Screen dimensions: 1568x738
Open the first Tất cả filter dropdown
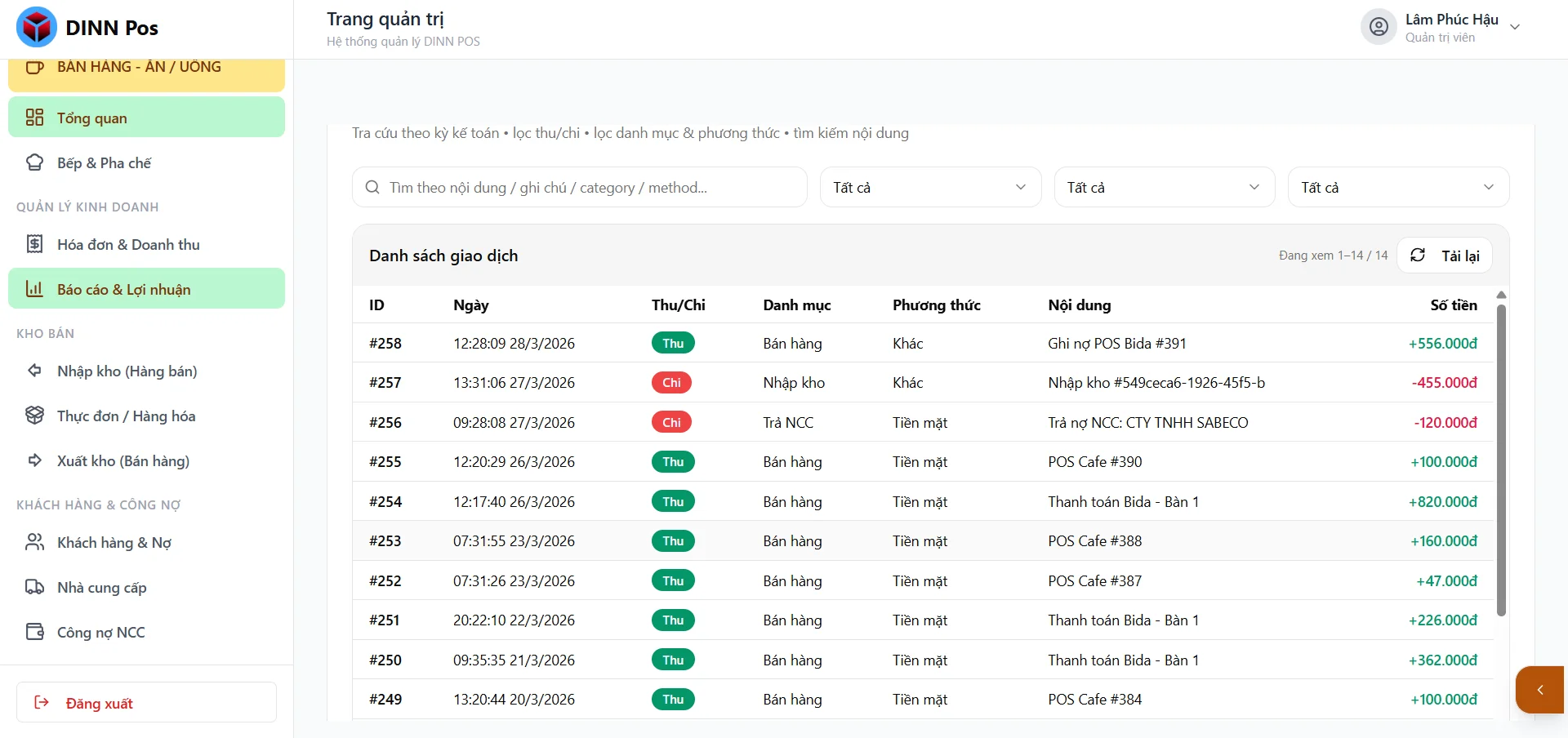(x=930, y=187)
